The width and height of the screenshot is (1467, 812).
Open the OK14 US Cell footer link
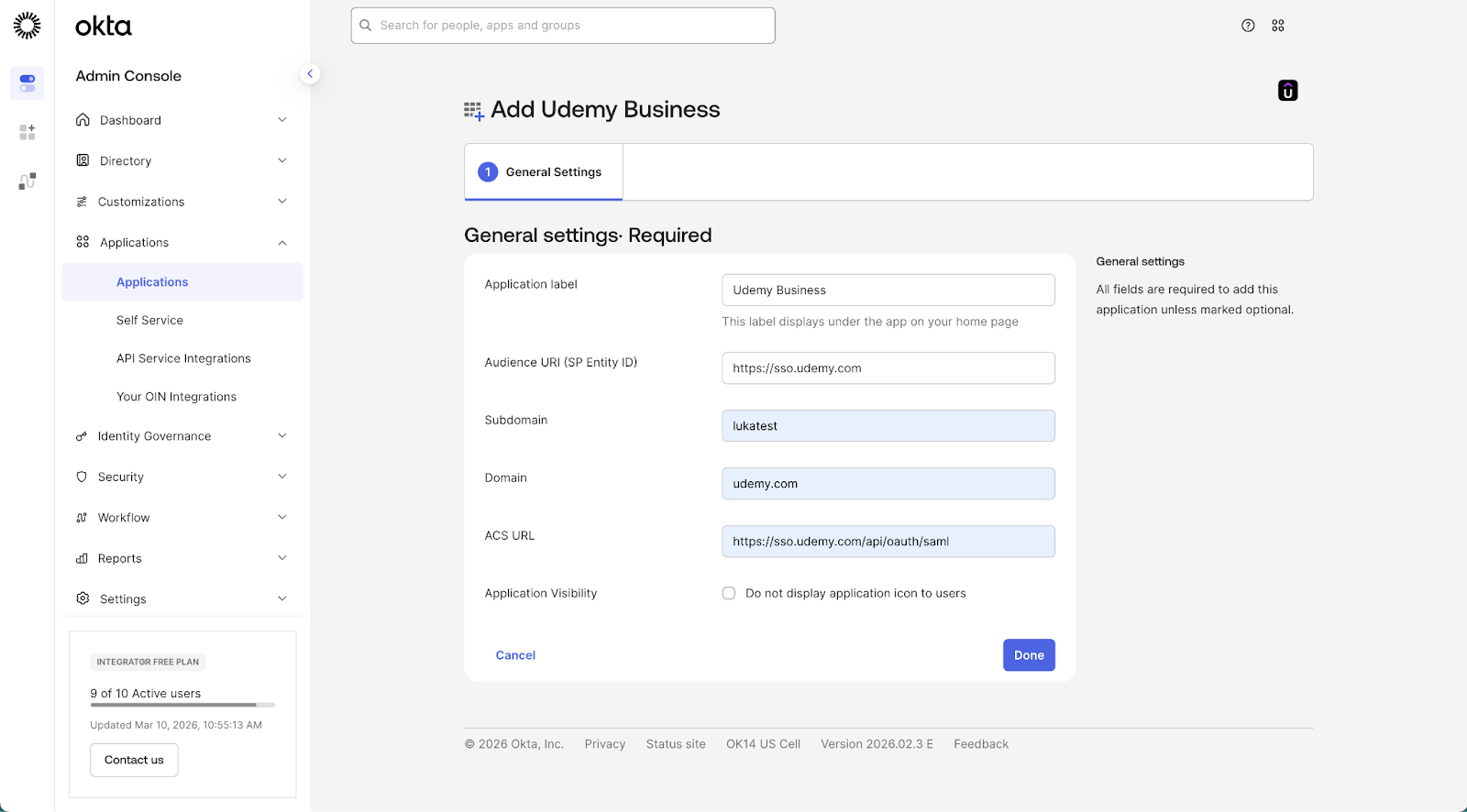(x=763, y=744)
